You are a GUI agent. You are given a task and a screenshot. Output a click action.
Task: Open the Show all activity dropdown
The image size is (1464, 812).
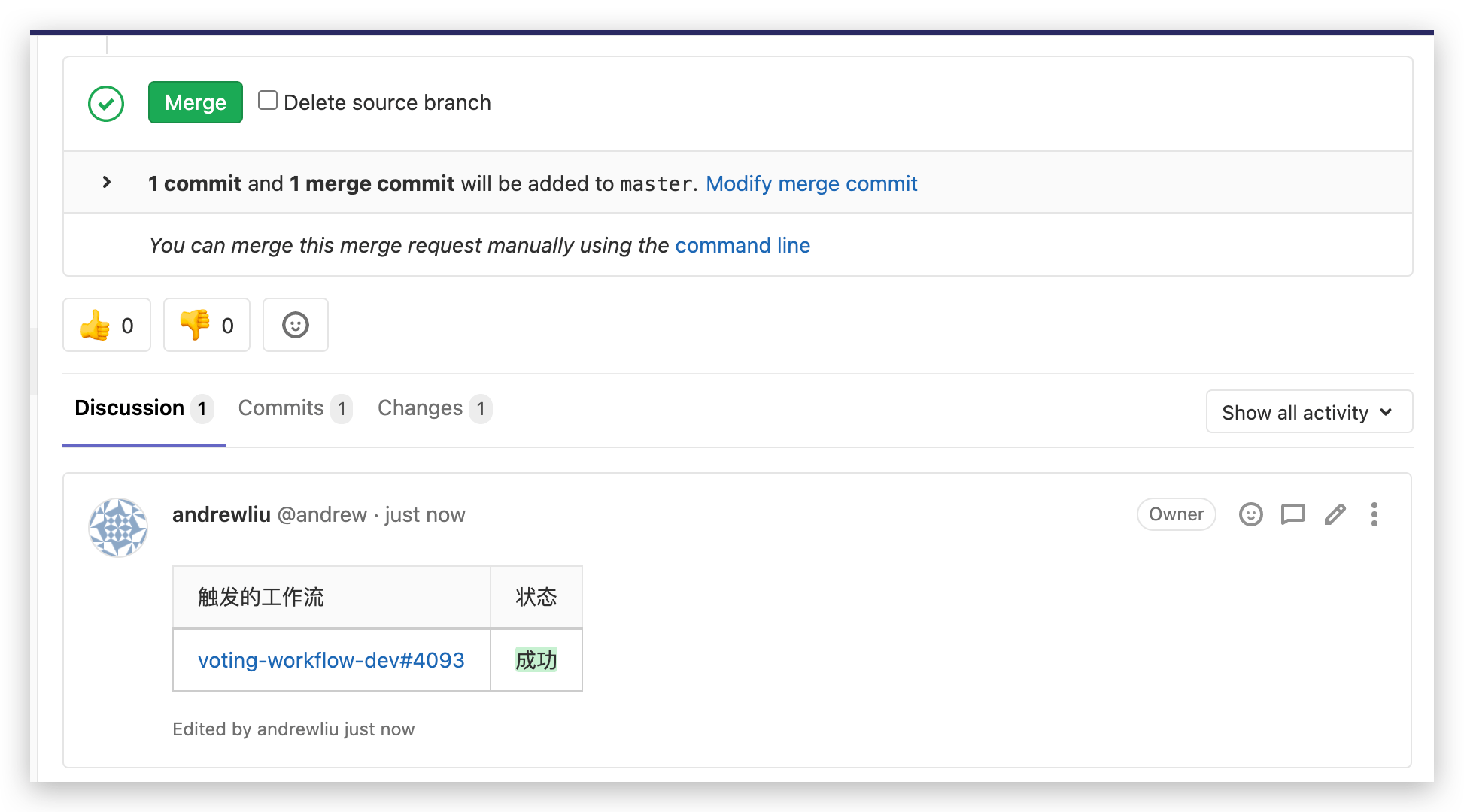1309,412
